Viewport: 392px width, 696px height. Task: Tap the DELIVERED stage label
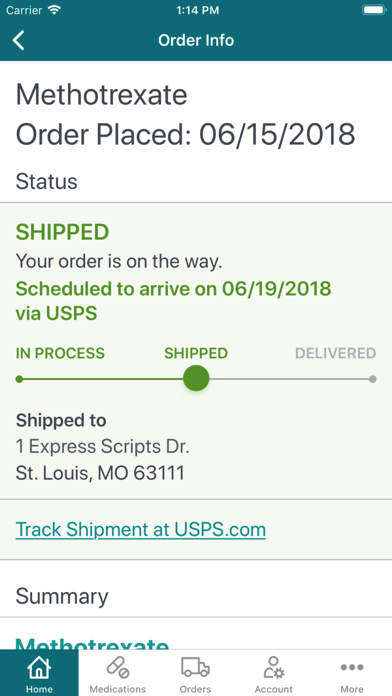336,353
